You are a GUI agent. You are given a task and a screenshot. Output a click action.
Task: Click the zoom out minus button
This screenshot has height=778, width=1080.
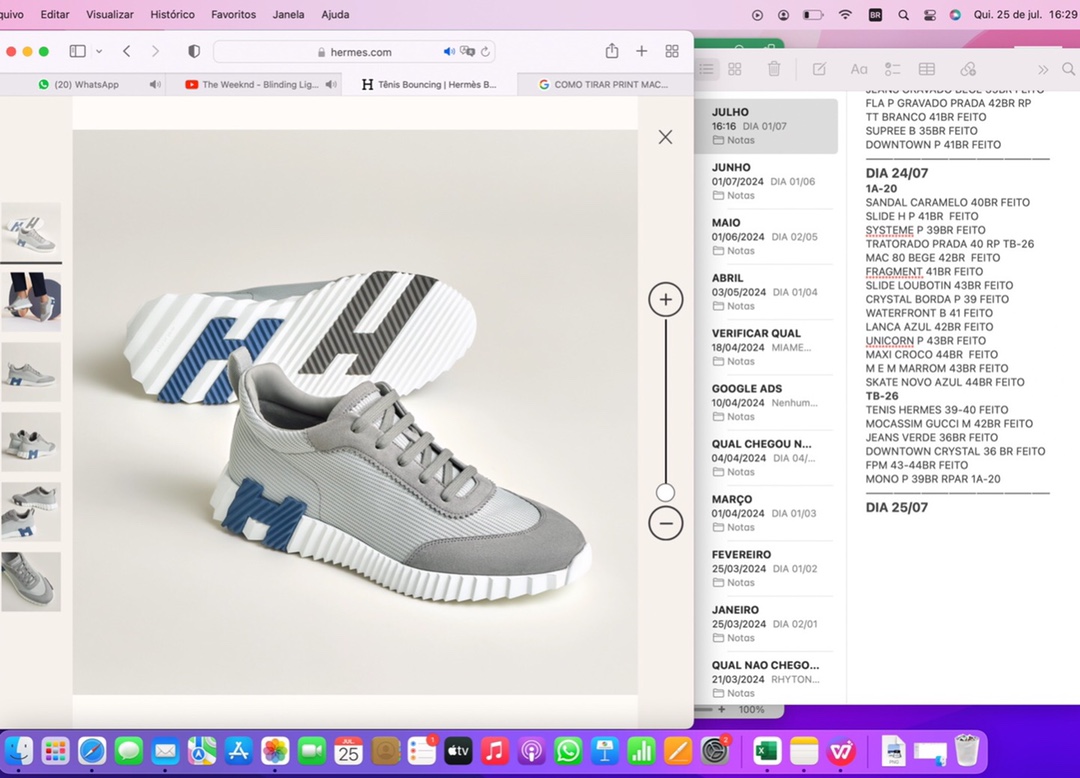pyautogui.click(x=665, y=523)
